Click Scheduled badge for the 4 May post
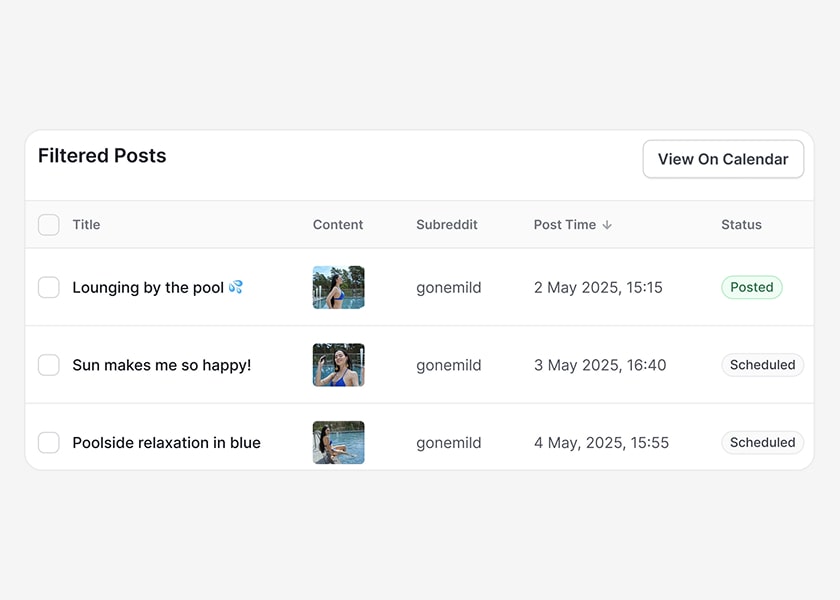Viewport: 840px width, 600px height. coord(762,442)
